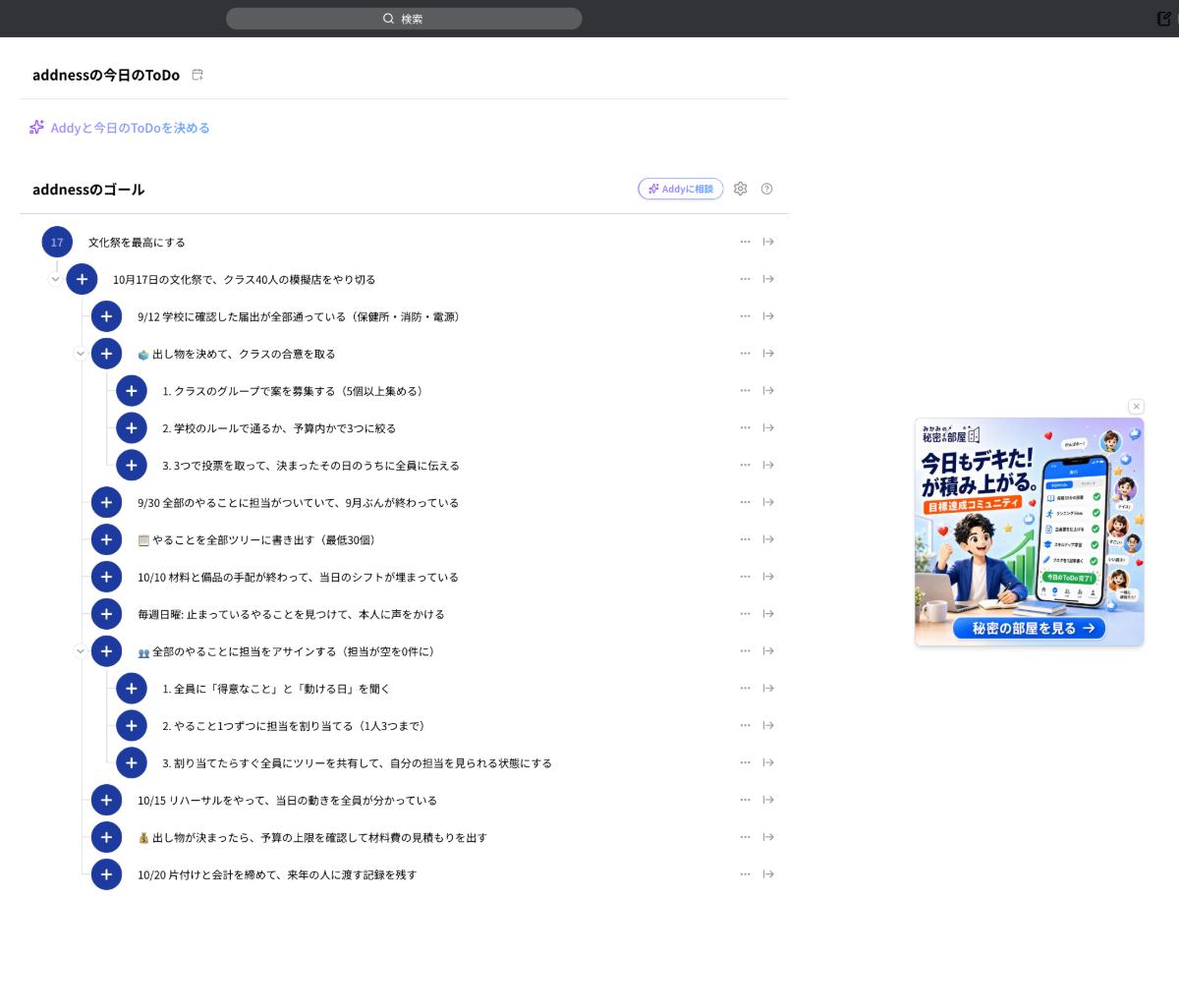Select '1. クラスのグループで案を募集する' item
1179x1008 pixels.
(x=295, y=391)
